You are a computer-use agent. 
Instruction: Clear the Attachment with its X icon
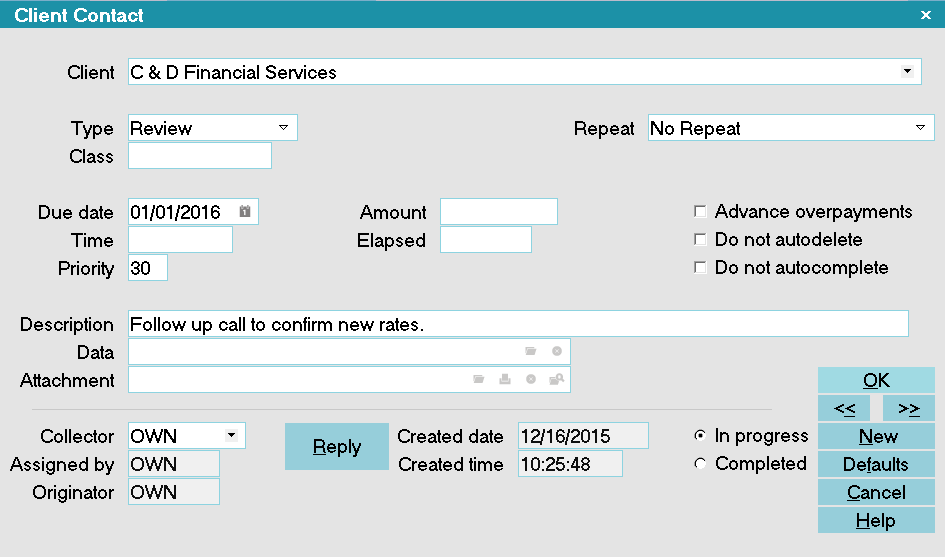[x=531, y=379]
